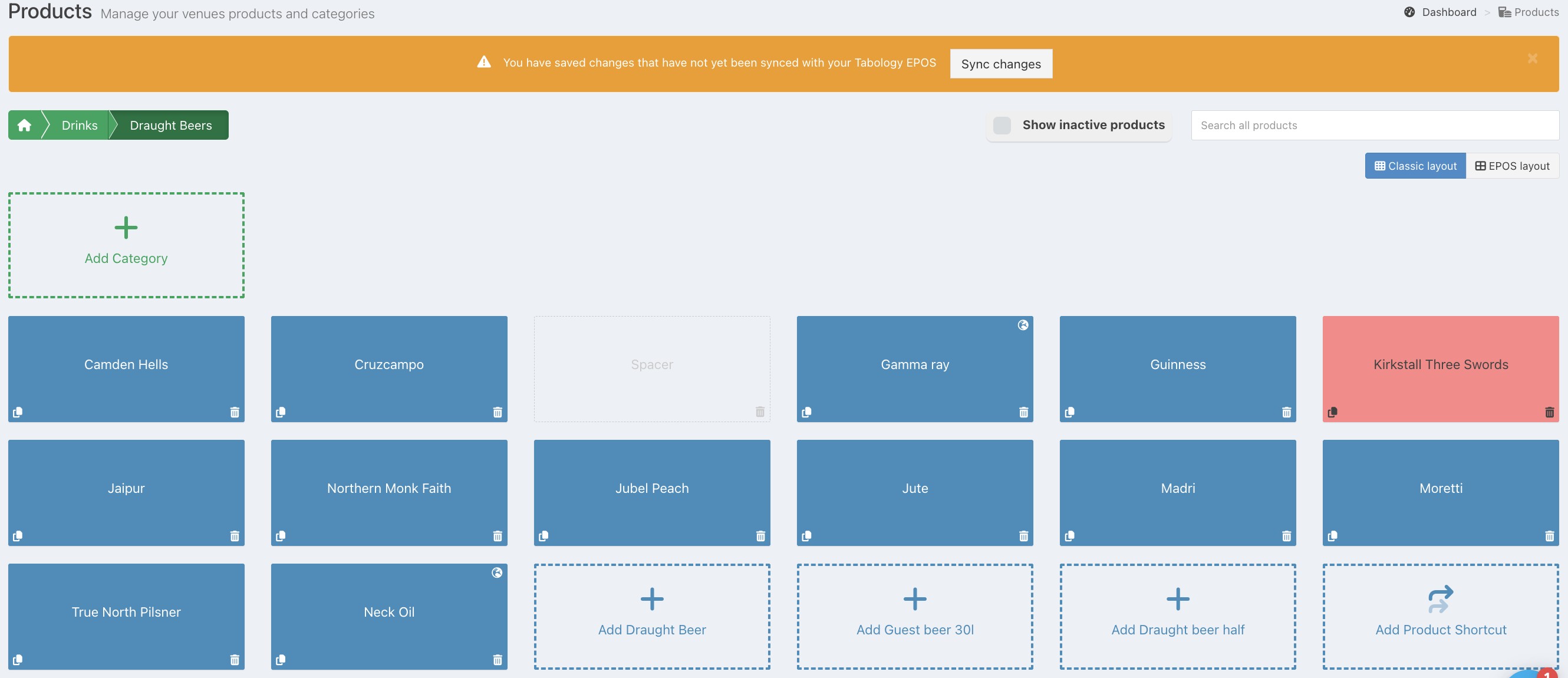The width and height of the screenshot is (1568, 678).
Task: Delete the Guinness product
Action: [x=1287, y=412]
